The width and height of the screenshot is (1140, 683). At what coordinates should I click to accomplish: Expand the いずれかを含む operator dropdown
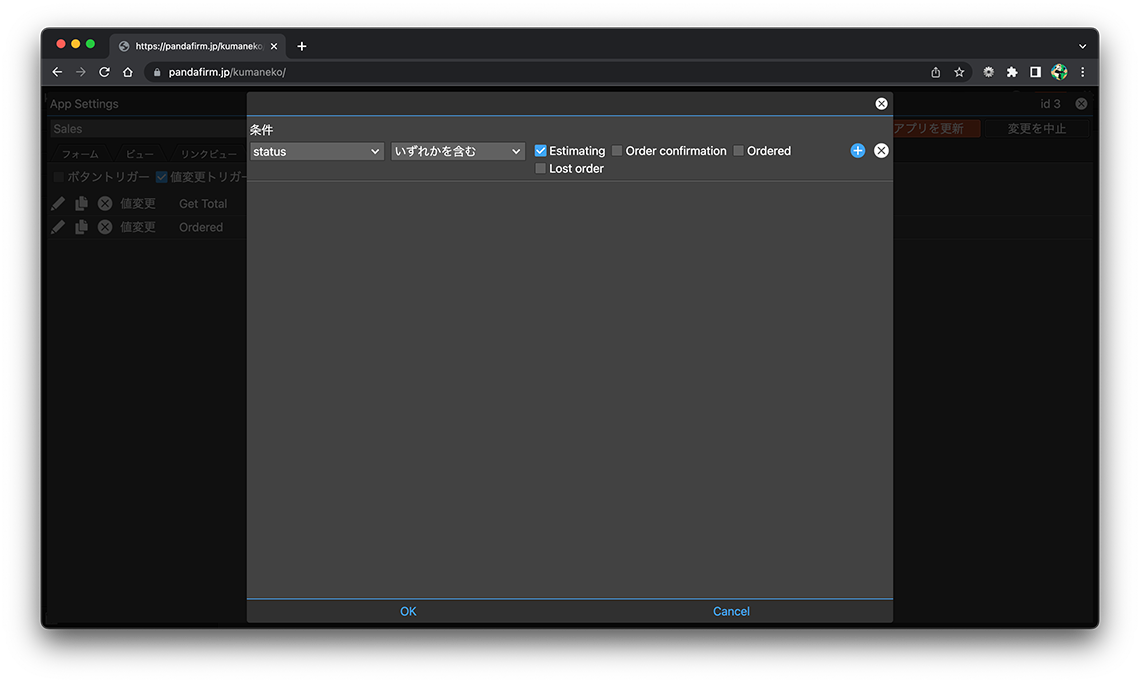tap(458, 151)
